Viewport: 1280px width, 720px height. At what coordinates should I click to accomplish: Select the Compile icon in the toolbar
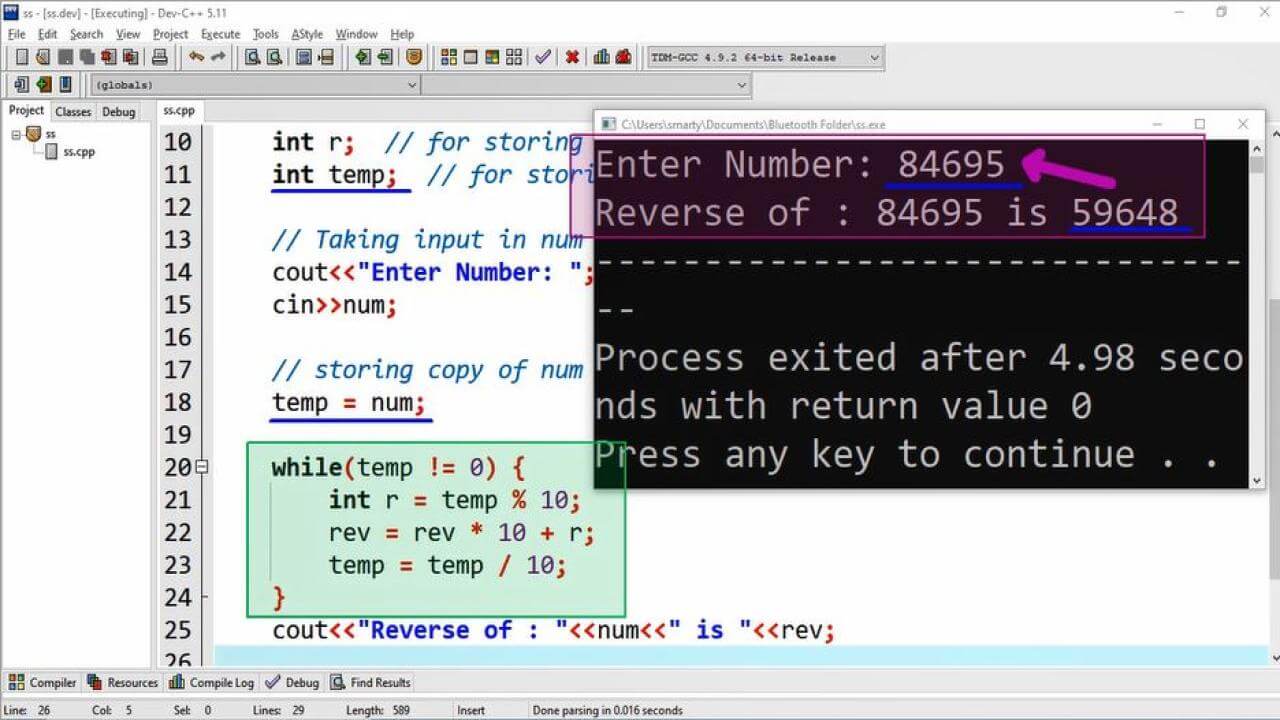(448, 57)
